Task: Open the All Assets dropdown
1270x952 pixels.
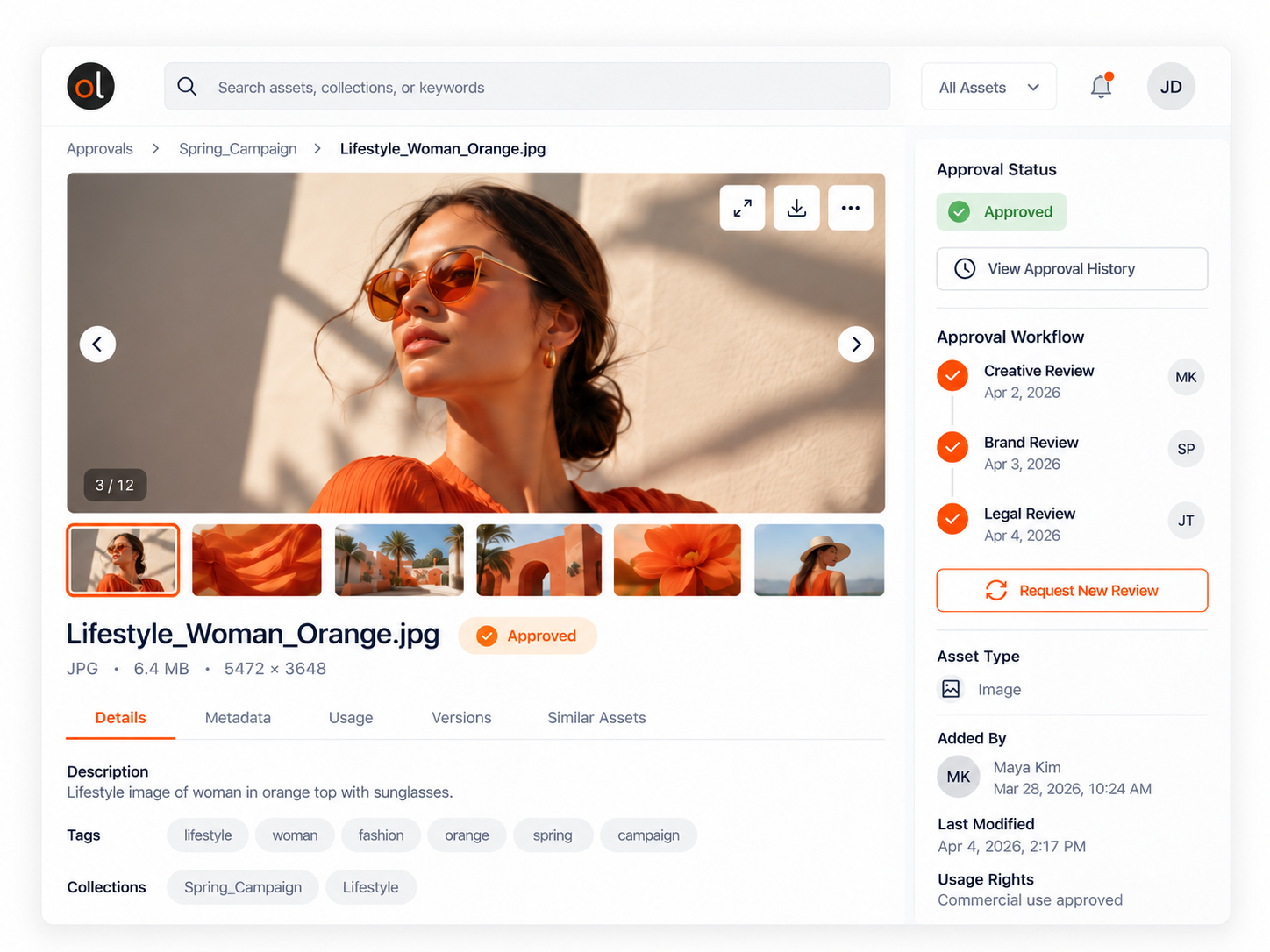Action: [988, 87]
